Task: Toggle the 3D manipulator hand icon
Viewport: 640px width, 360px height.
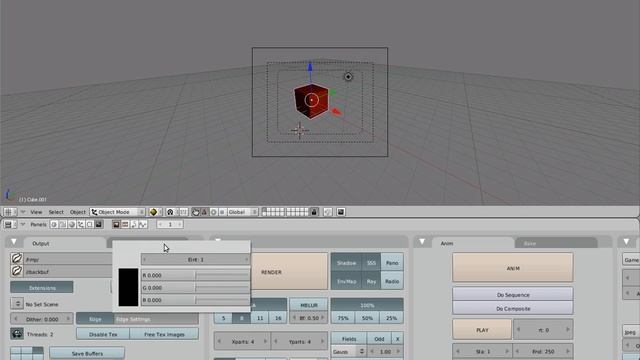Action: [x=196, y=212]
